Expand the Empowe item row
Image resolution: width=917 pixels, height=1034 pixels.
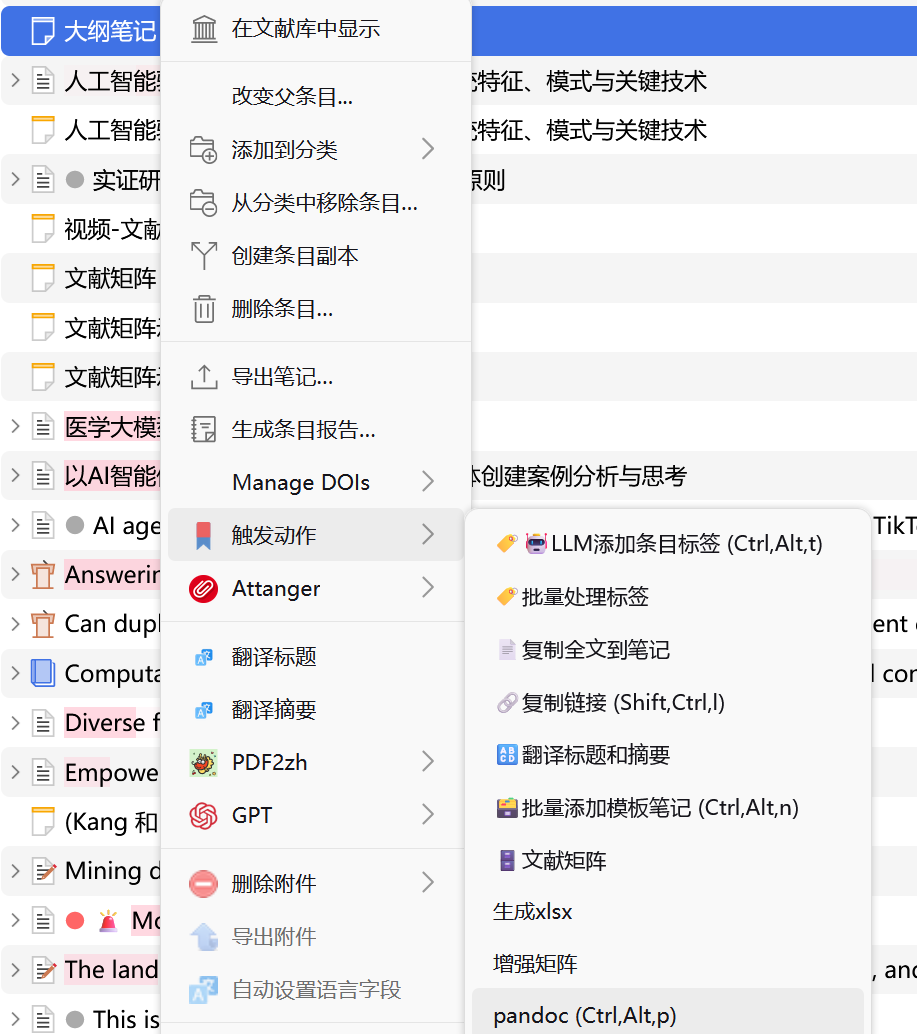click(15, 772)
